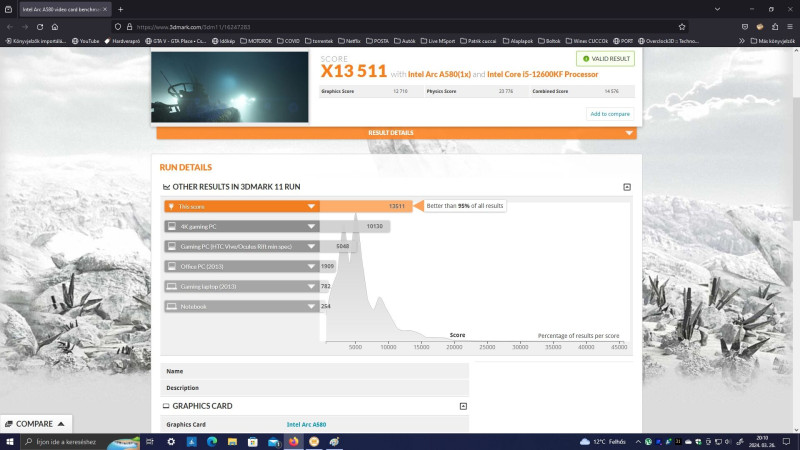Click Windows taskbar search box
The width and height of the screenshot is (800, 450).
(x=80, y=442)
